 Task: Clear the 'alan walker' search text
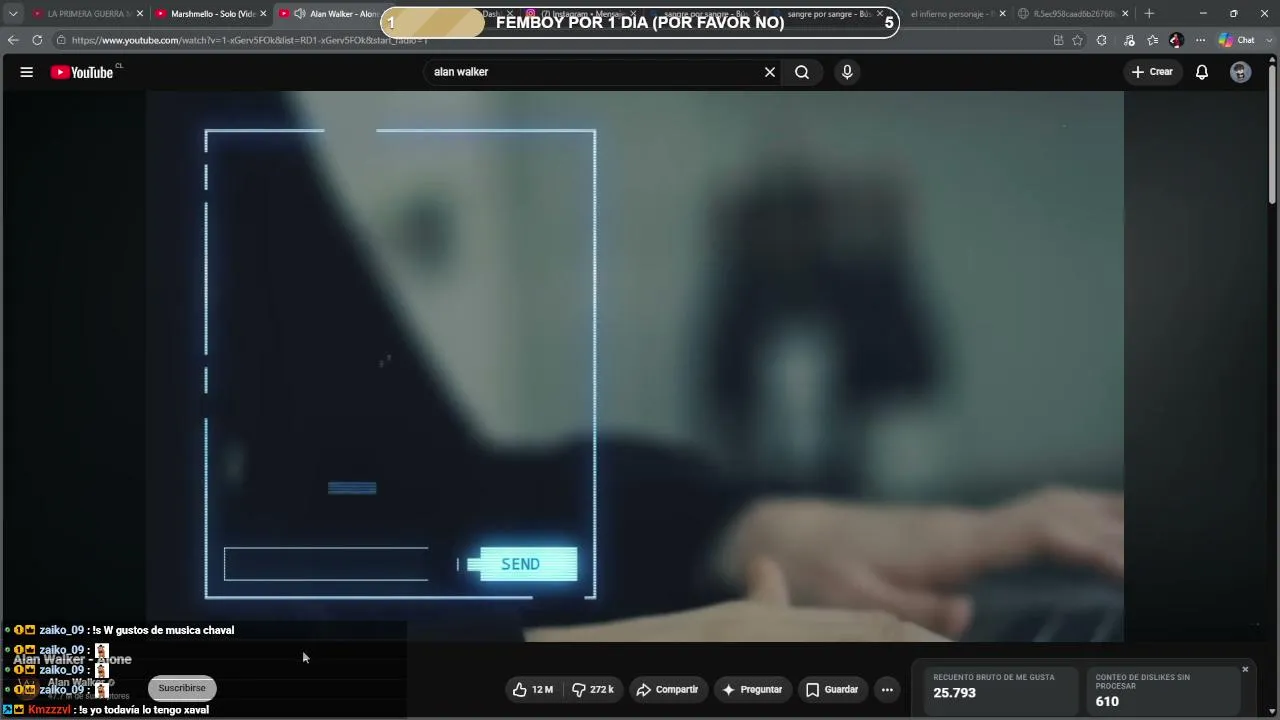[x=770, y=72]
